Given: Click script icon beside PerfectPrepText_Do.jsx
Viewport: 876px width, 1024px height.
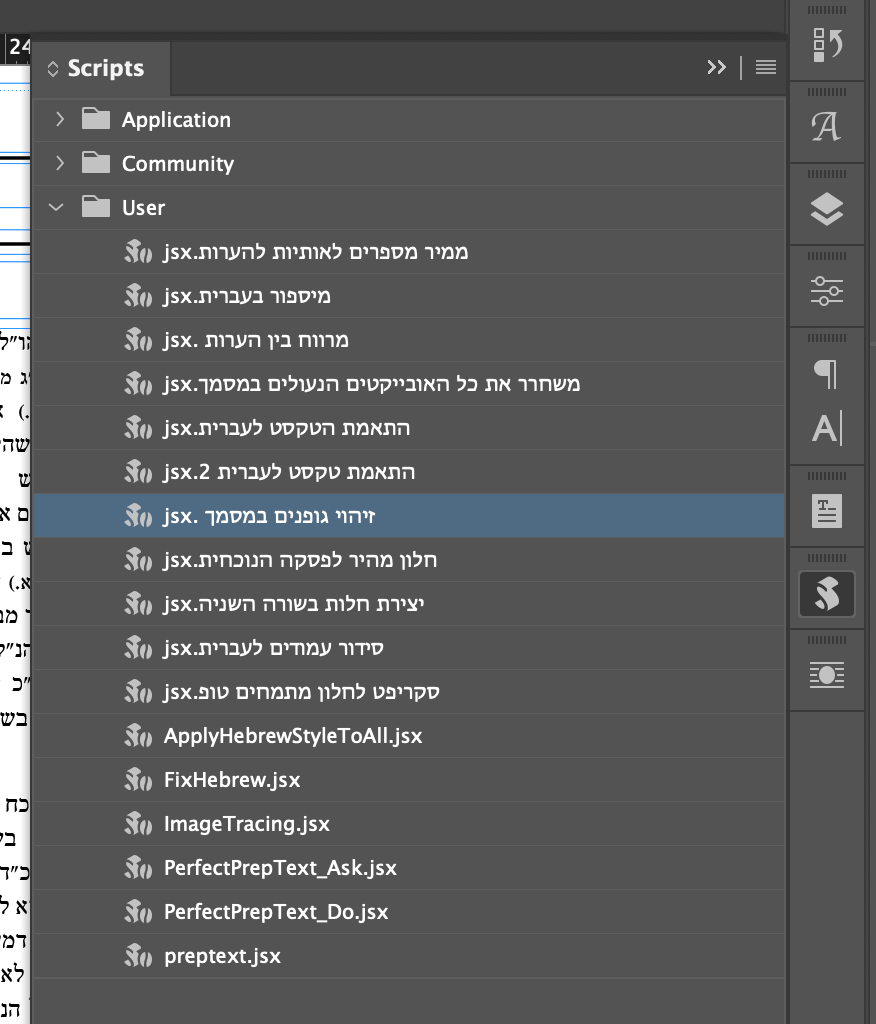Looking at the screenshot, I should pyautogui.click(x=138, y=912).
